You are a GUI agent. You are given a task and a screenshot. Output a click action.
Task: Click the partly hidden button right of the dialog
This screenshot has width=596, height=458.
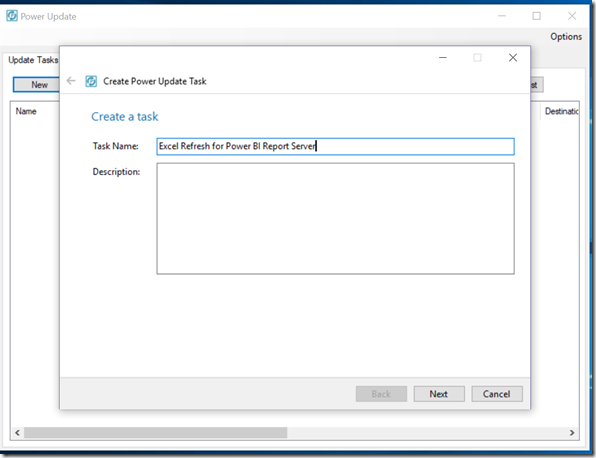[x=537, y=85]
